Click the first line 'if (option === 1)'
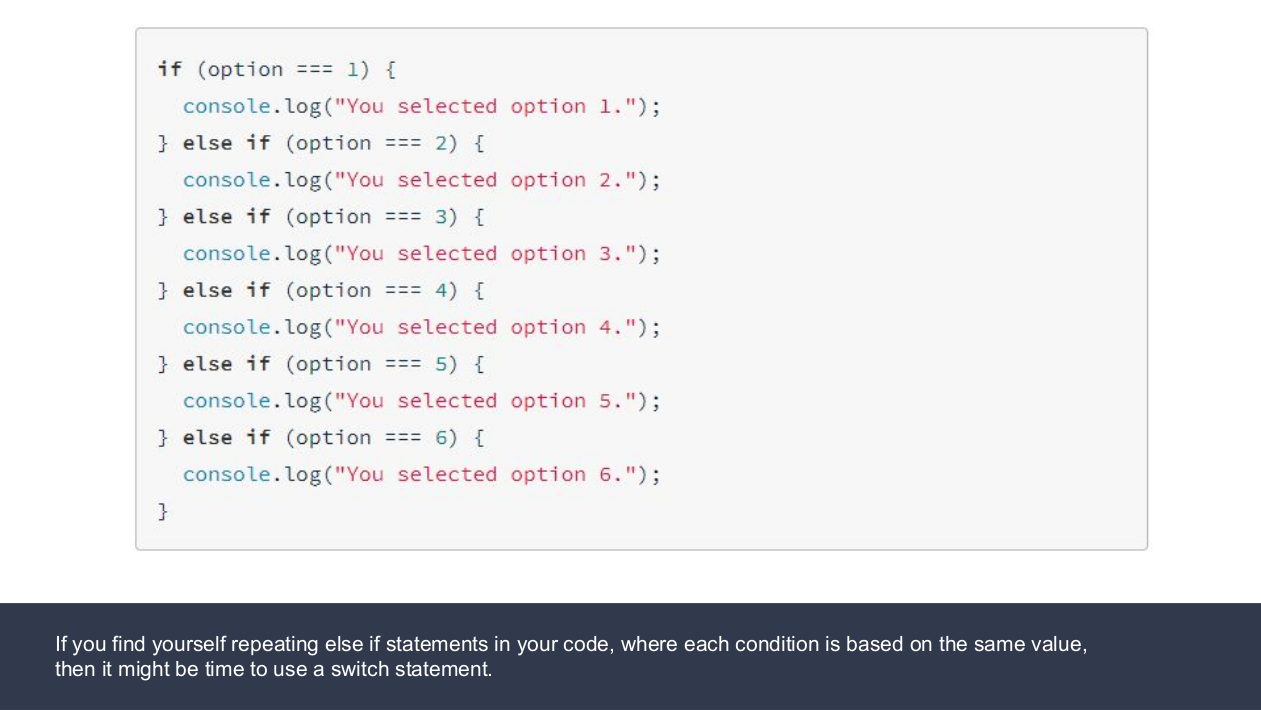 pos(276,70)
